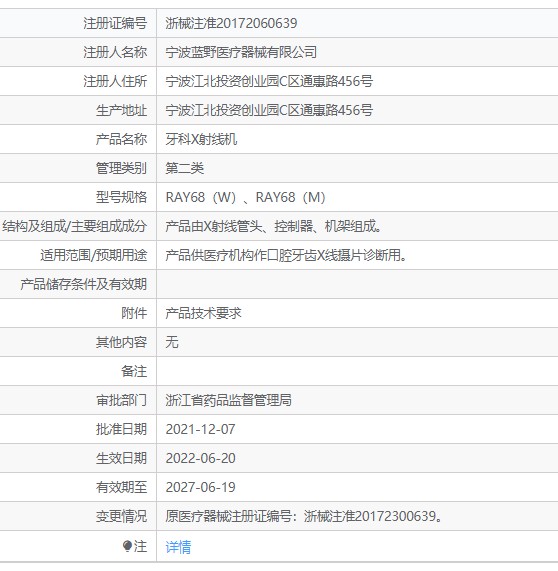Click effective date 2022-06-20
The image size is (558, 571).
pyautogui.click(x=200, y=458)
